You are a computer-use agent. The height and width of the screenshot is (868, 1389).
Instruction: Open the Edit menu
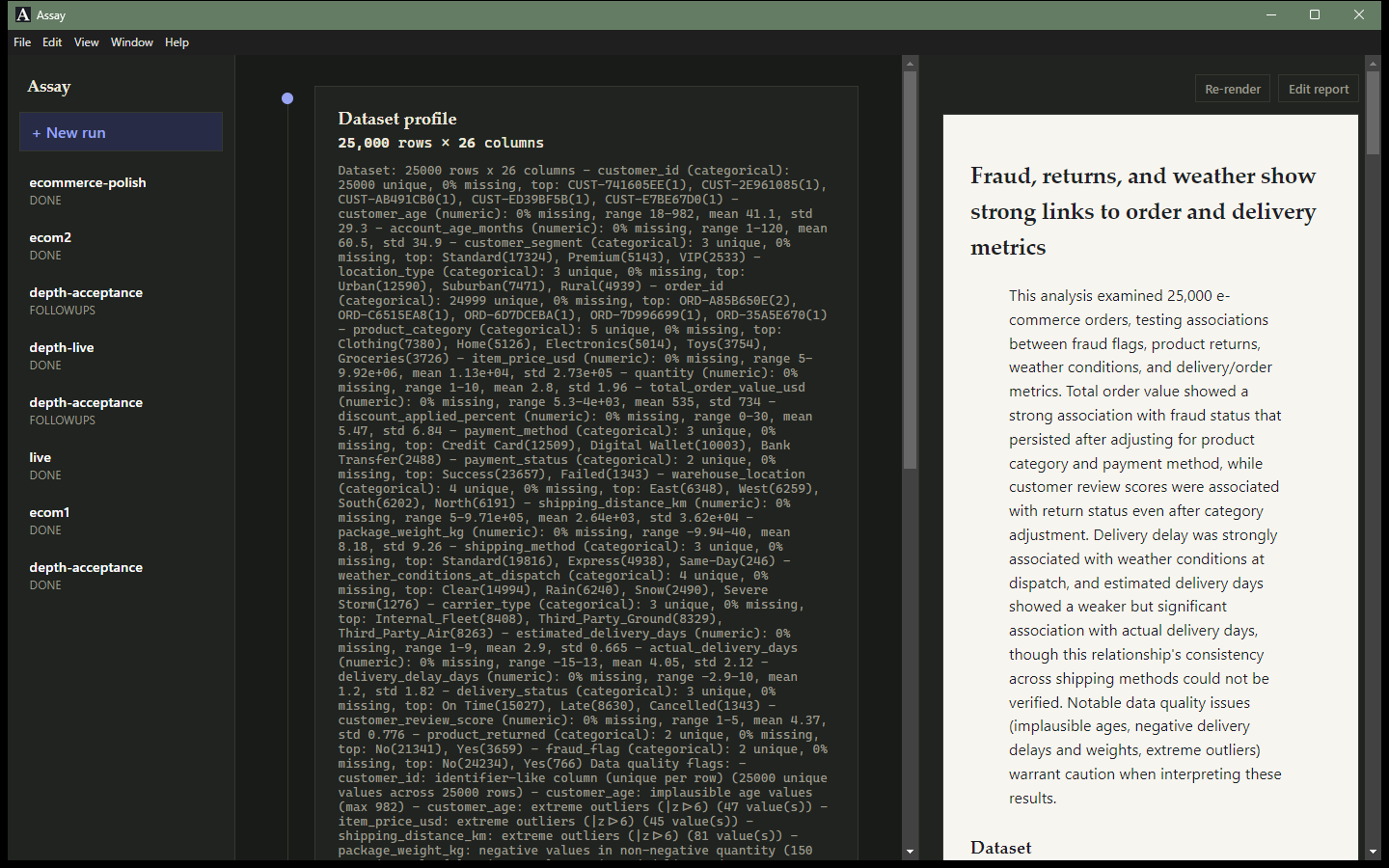point(52,42)
